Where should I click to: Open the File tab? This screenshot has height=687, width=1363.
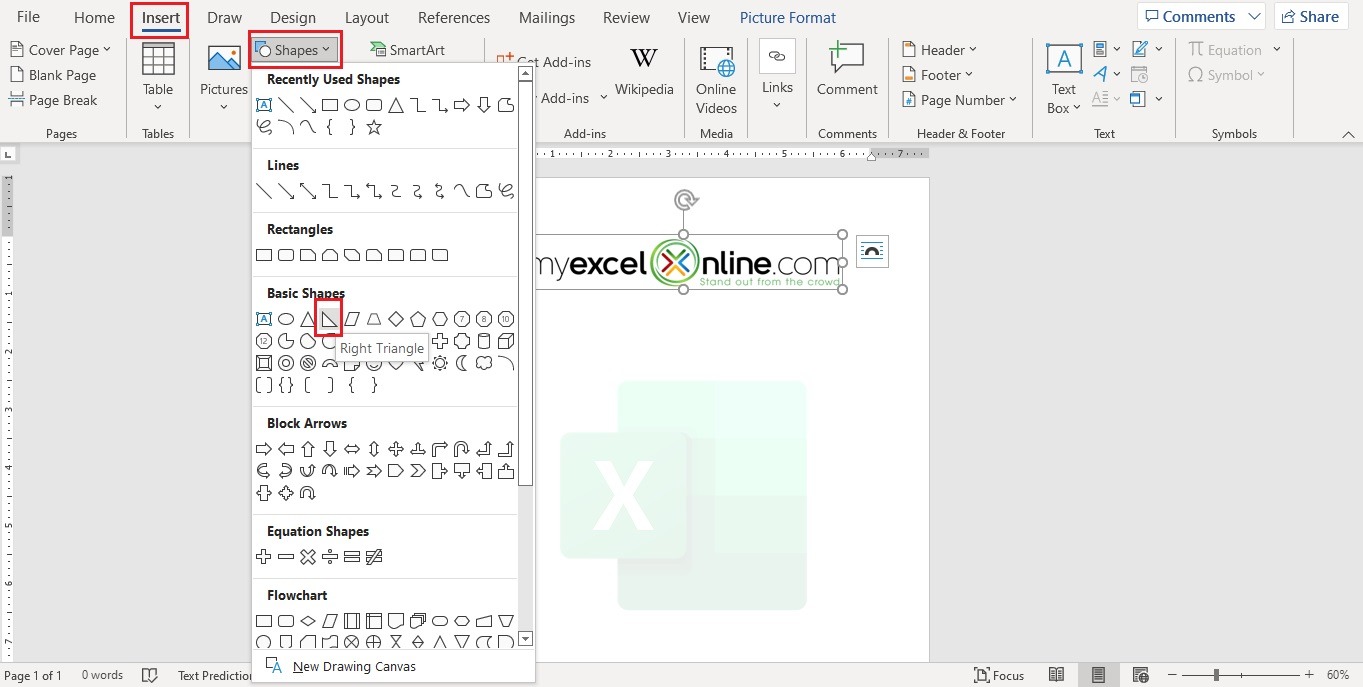(28, 17)
